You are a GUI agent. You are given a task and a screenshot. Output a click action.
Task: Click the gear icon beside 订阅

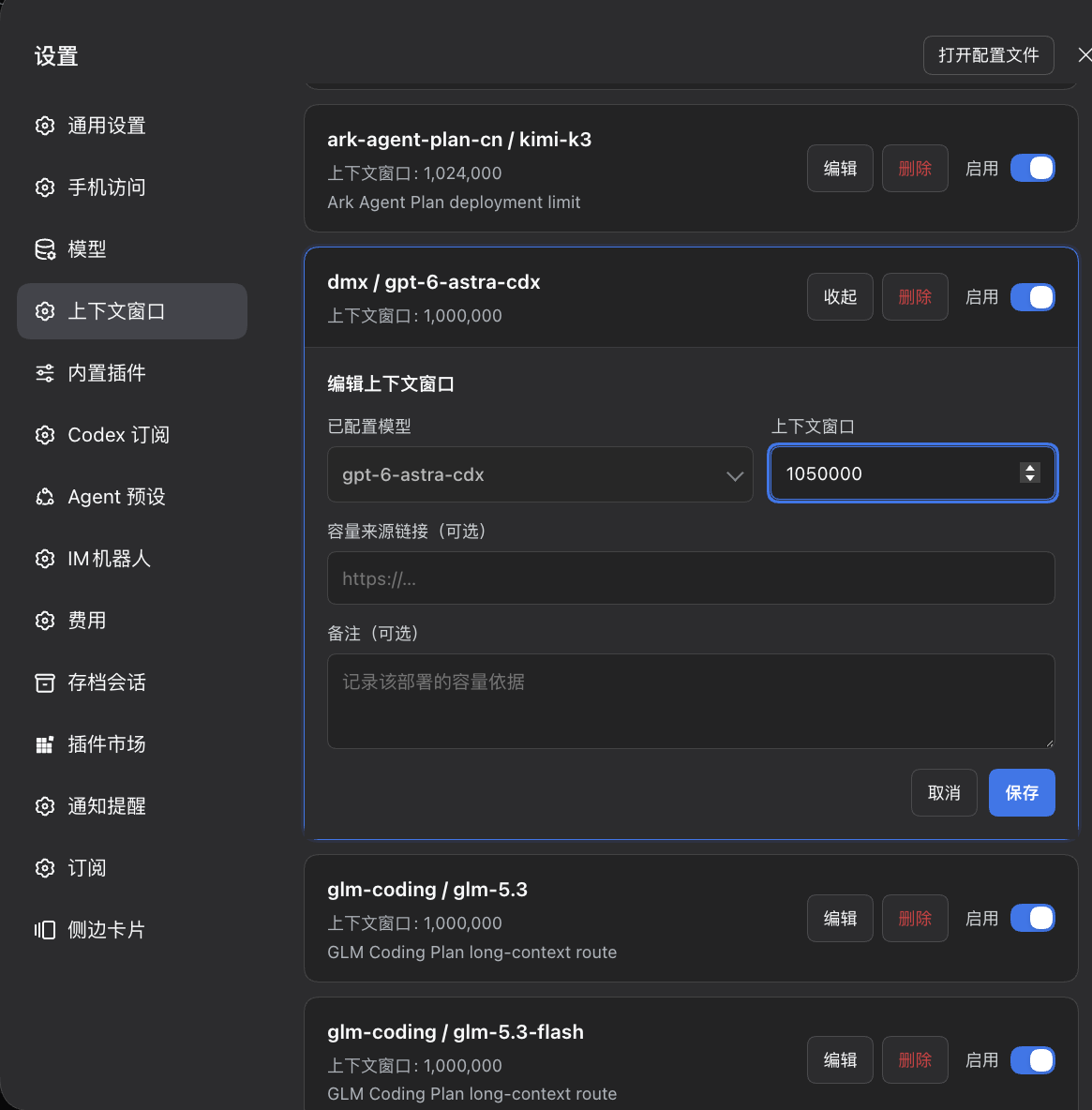(x=45, y=868)
